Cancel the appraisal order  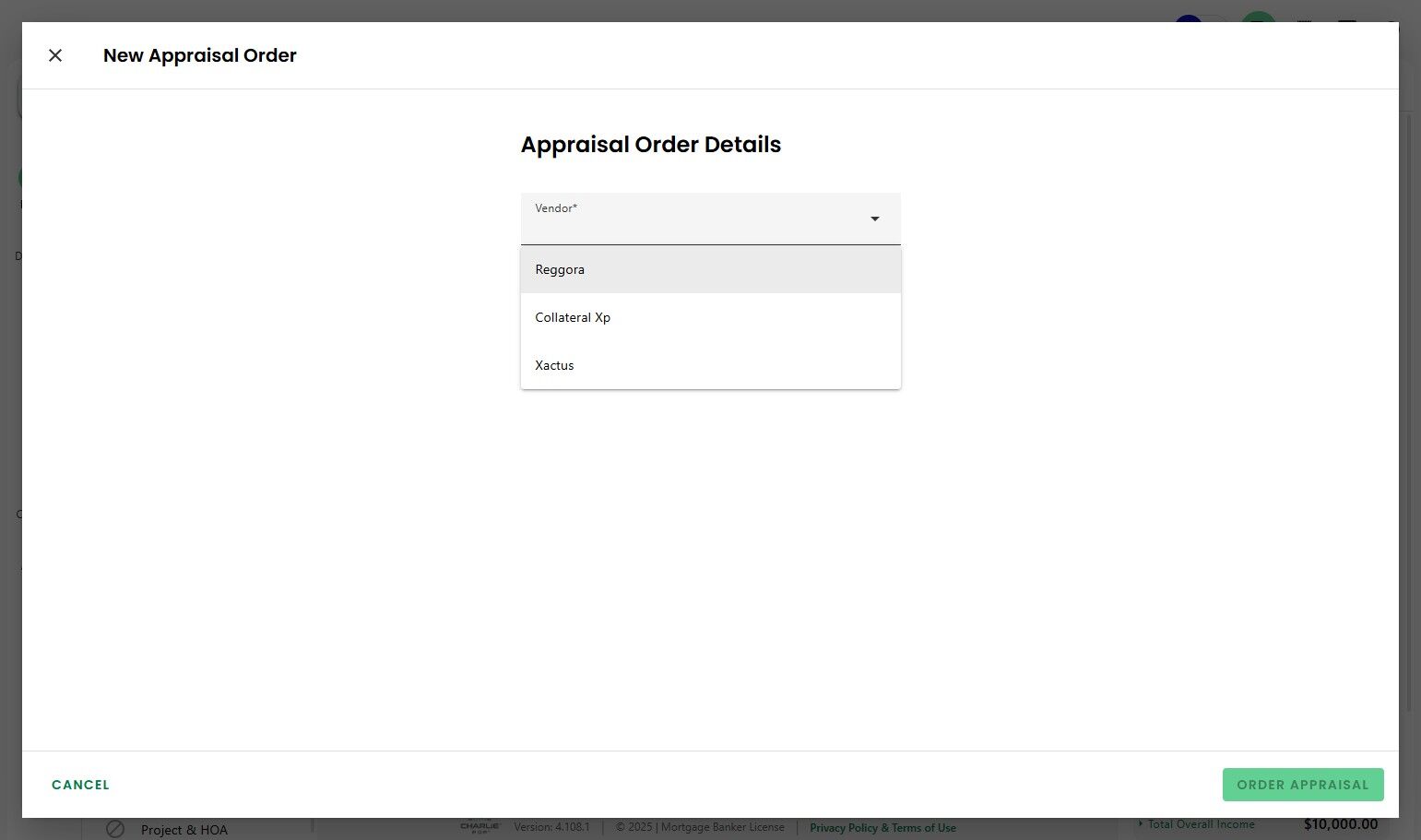[80, 785]
